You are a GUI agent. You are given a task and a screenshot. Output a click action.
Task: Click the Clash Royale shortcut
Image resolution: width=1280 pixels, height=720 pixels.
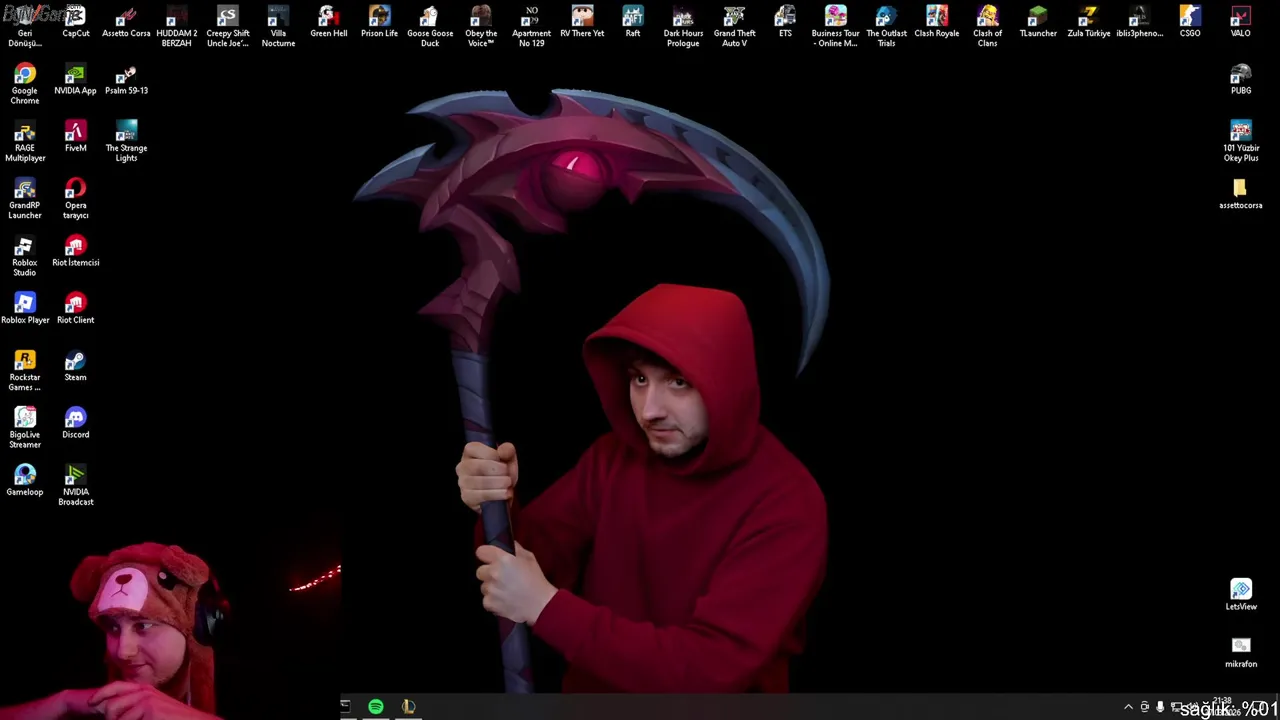point(937,22)
